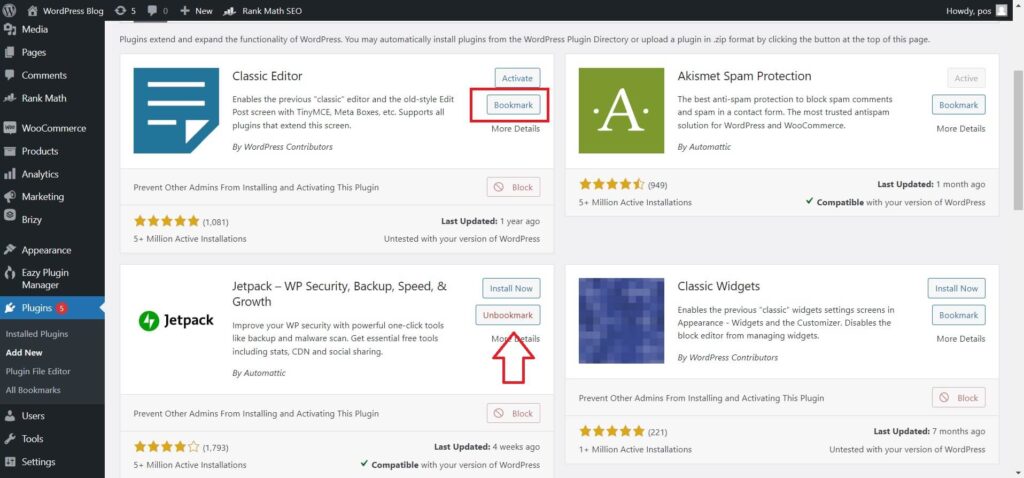This screenshot has width=1024, height=478.
Task: Click the Products sidebar icon
Action: (x=10, y=151)
